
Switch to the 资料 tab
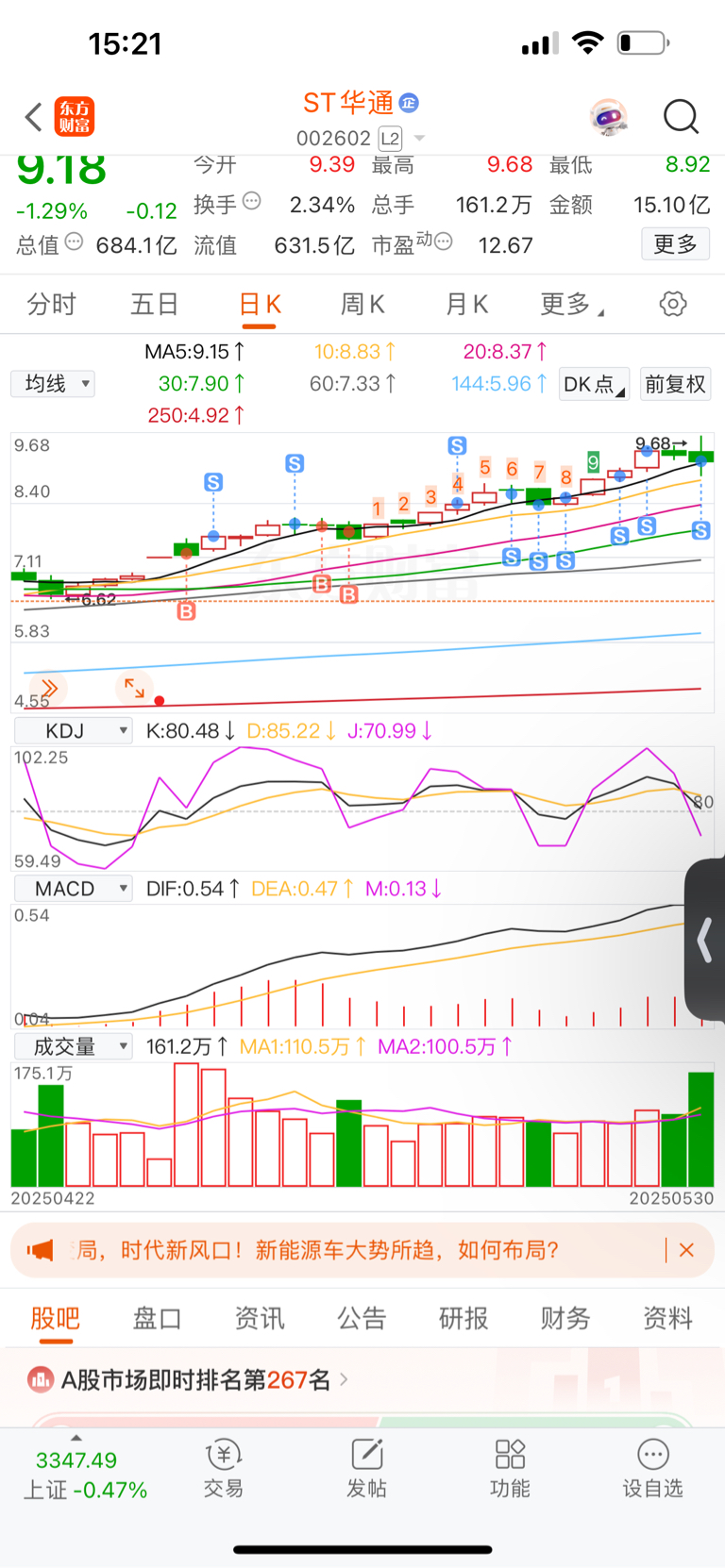[x=668, y=1318]
